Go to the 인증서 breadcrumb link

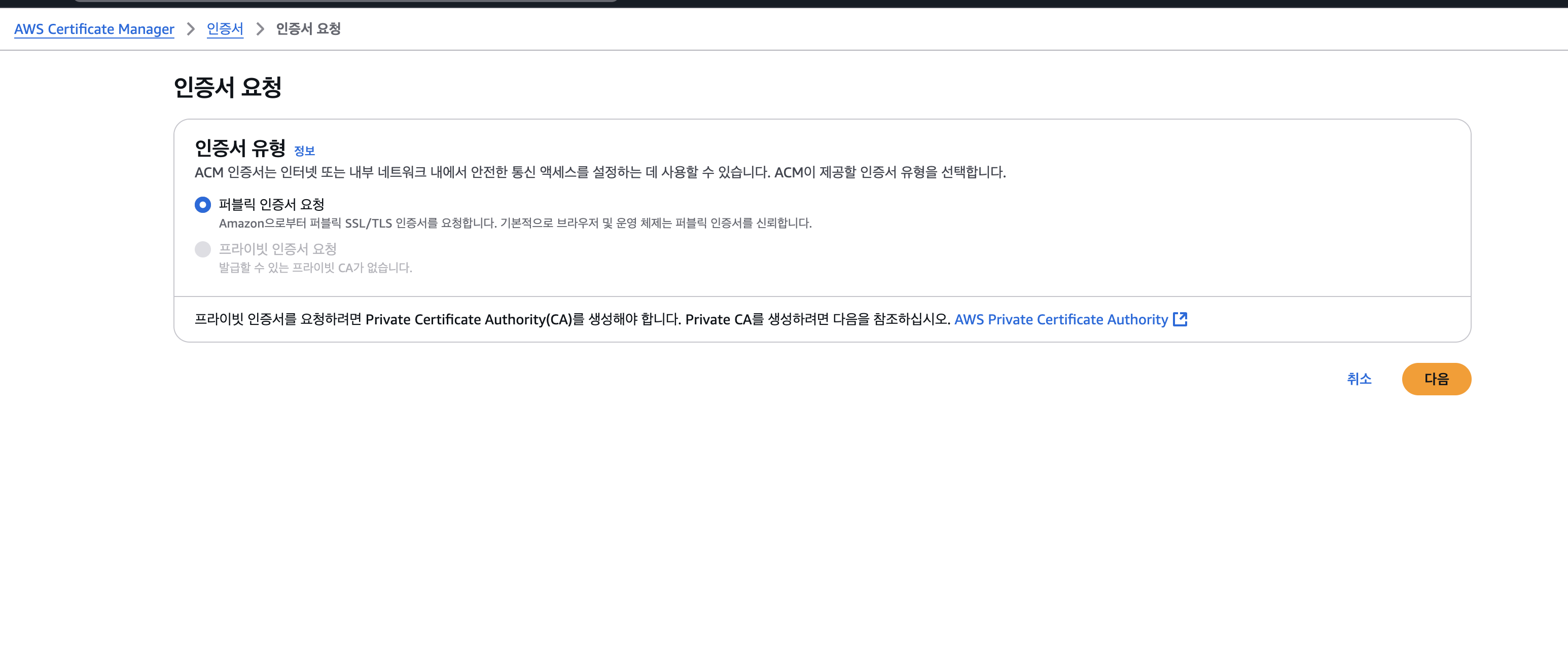coord(225,28)
